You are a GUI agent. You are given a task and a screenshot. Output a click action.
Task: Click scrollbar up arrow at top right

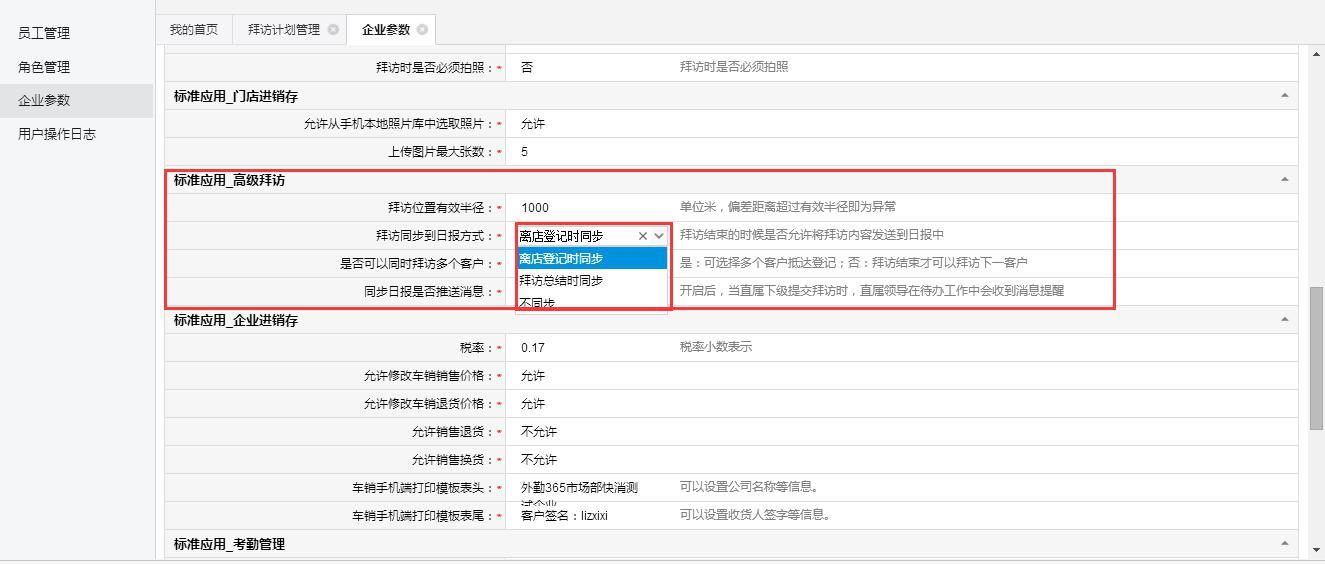click(1316, 54)
